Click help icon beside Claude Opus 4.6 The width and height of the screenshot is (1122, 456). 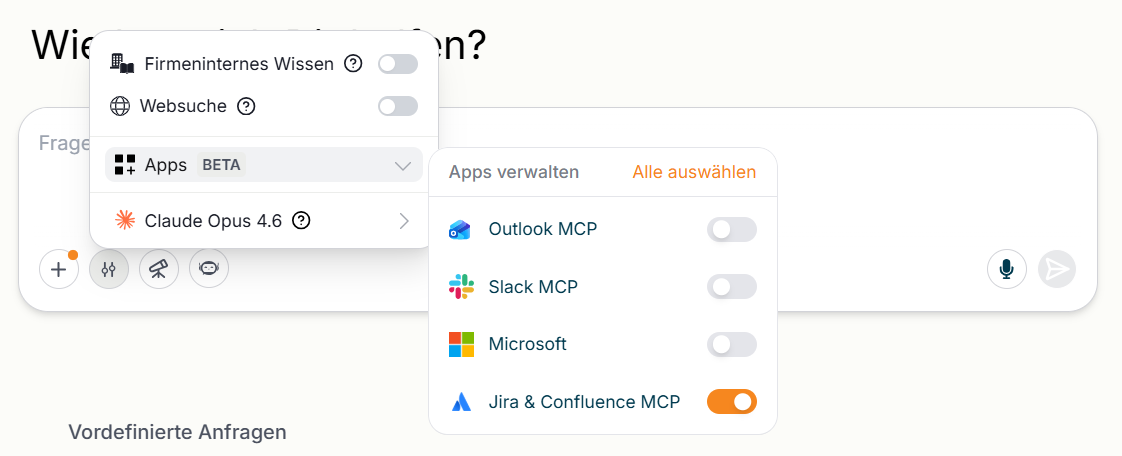(x=302, y=220)
